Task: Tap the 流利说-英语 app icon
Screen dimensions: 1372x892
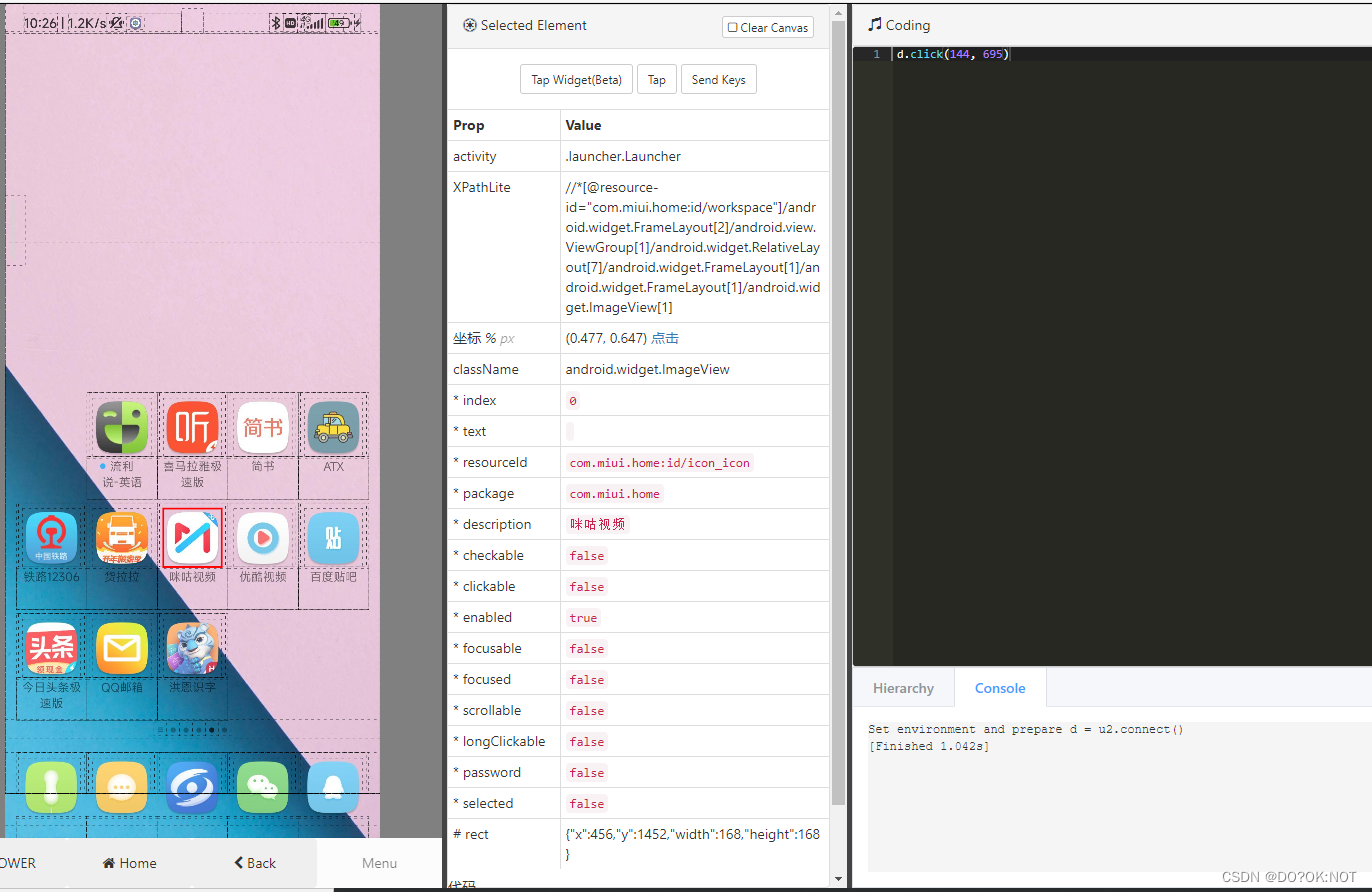Action: click(x=122, y=428)
